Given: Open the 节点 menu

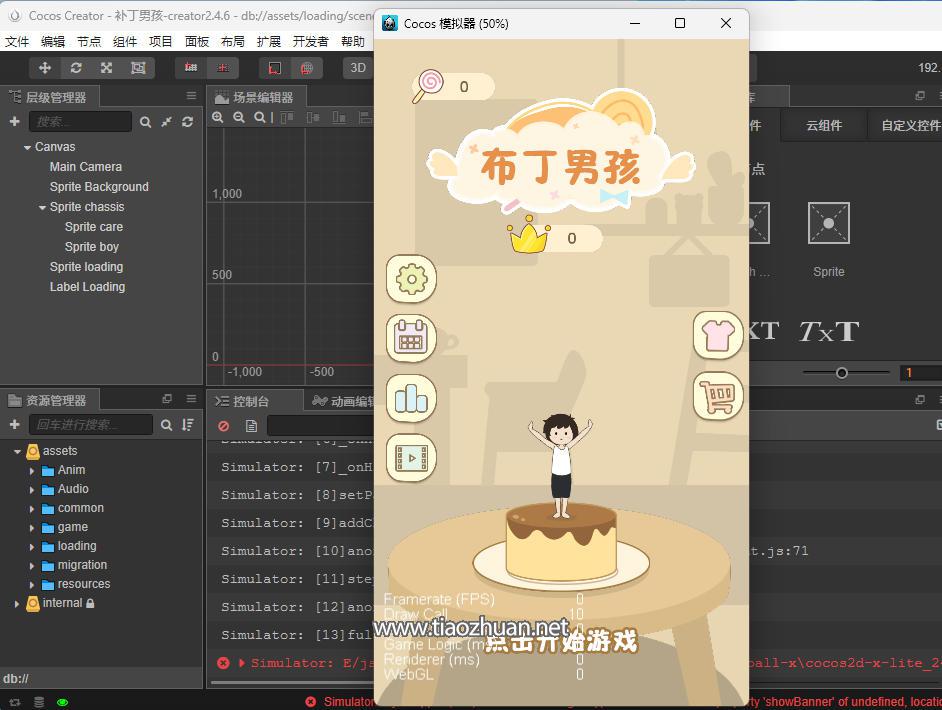Looking at the screenshot, I should (x=89, y=41).
